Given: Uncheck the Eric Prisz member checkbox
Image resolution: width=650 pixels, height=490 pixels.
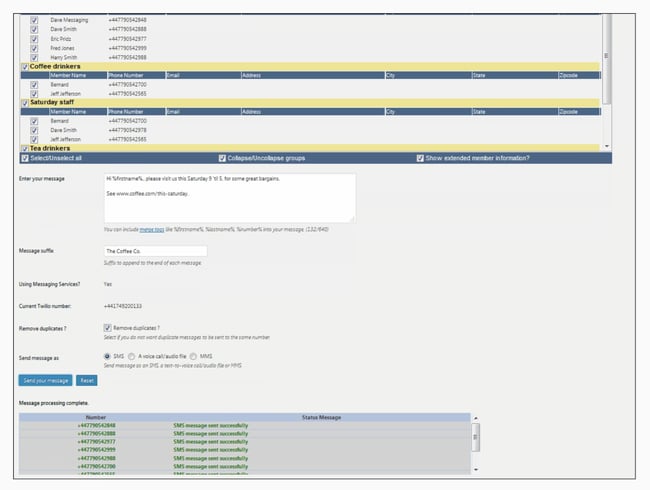Looking at the screenshot, I should point(34,39).
